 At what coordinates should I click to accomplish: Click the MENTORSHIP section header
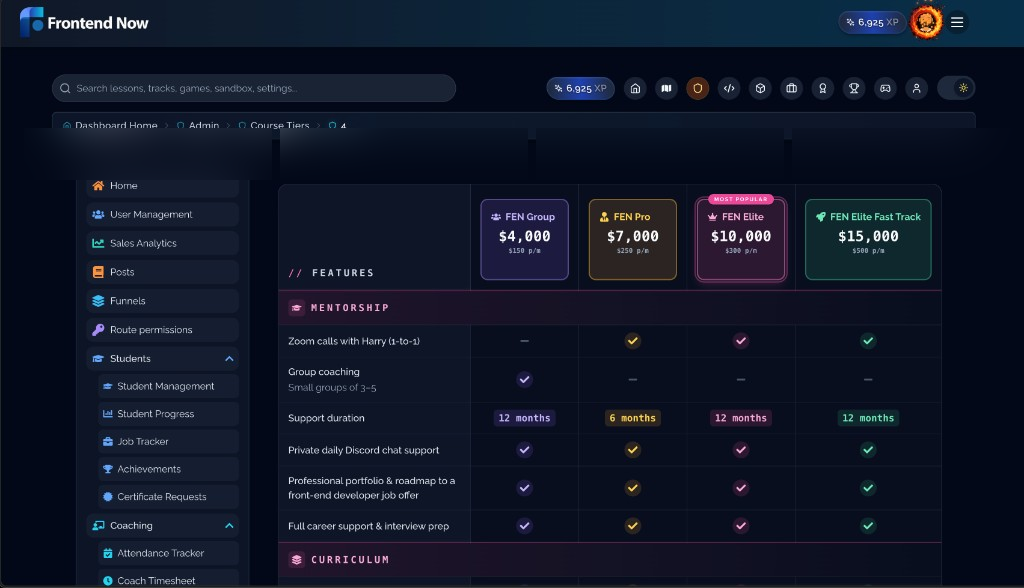tap(610, 308)
